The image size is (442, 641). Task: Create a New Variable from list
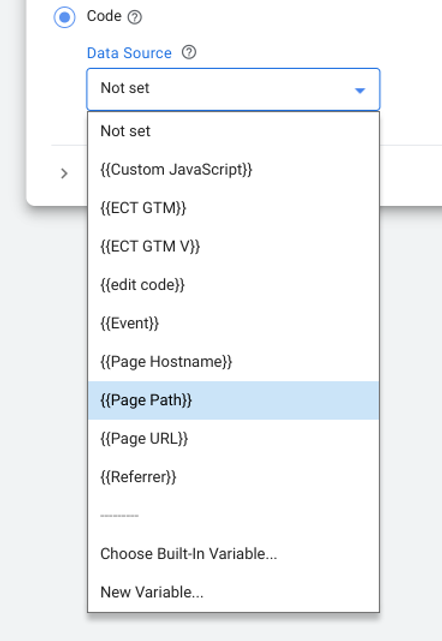click(x=233, y=592)
